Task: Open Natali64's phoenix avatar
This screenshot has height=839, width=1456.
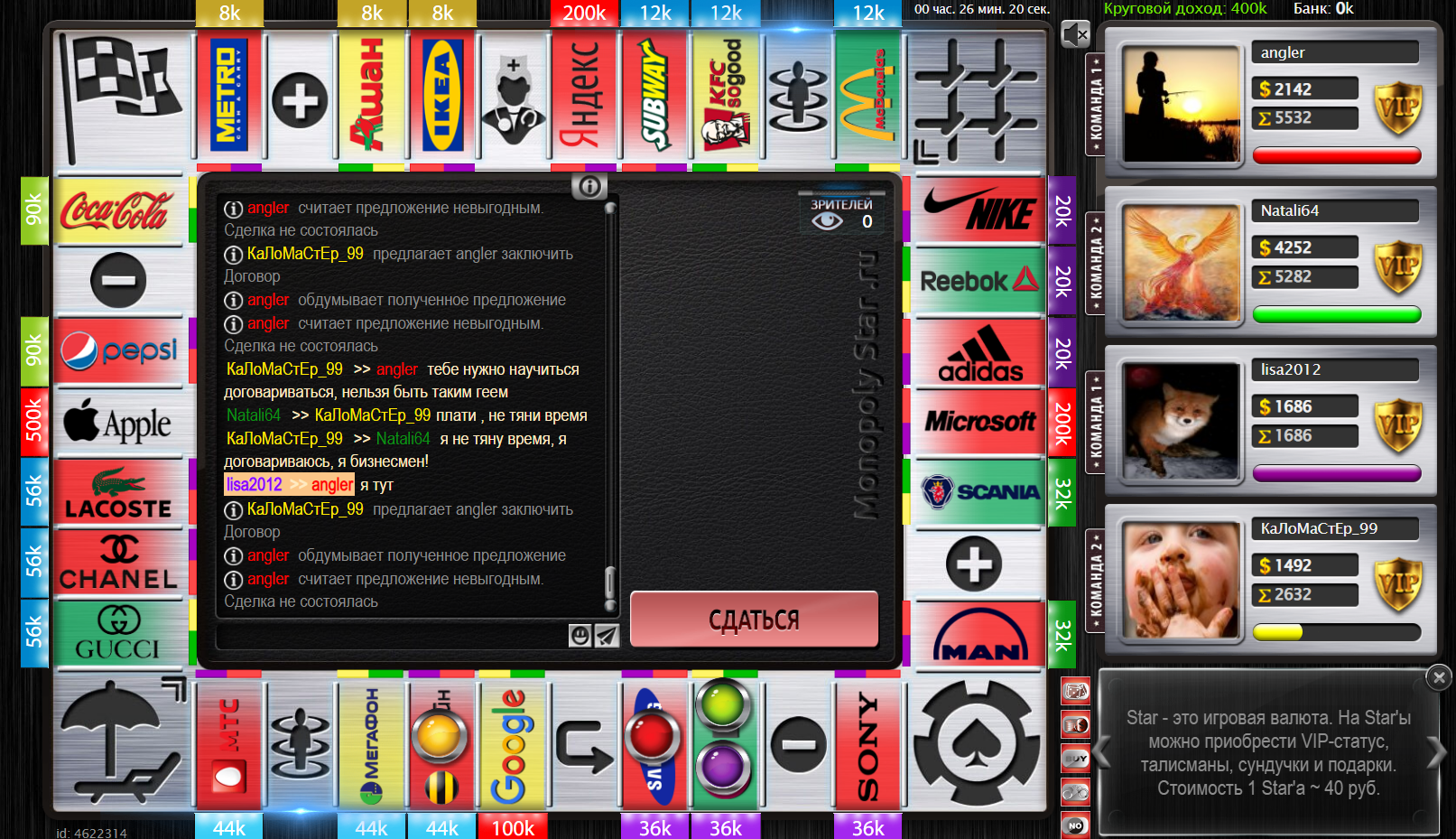Action: pyautogui.click(x=1181, y=263)
